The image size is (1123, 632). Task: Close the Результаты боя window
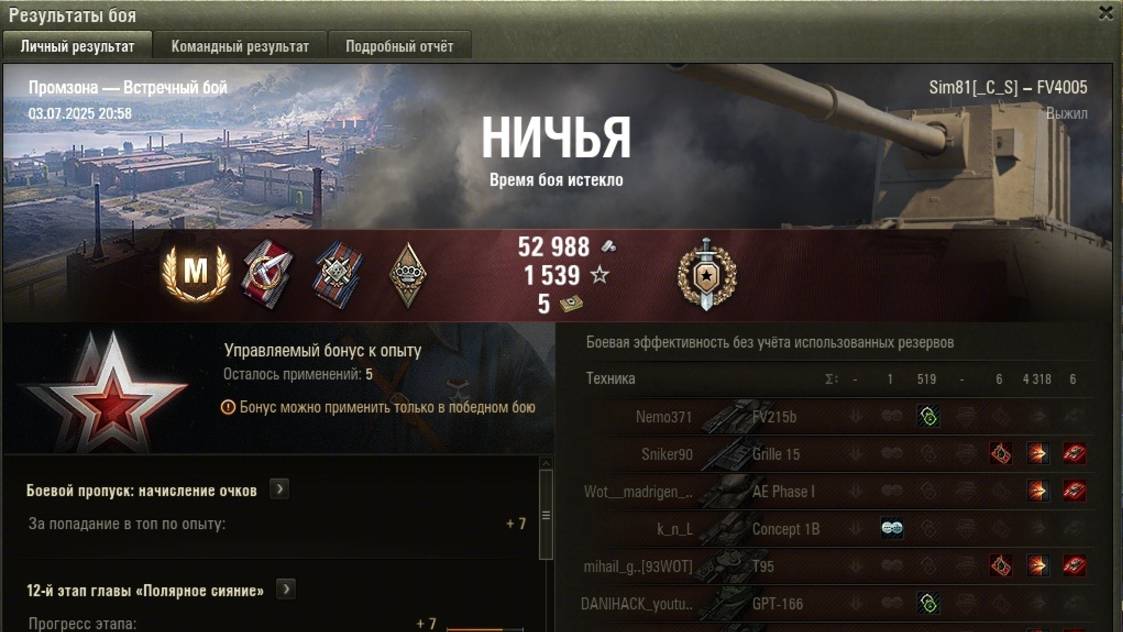(1106, 13)
